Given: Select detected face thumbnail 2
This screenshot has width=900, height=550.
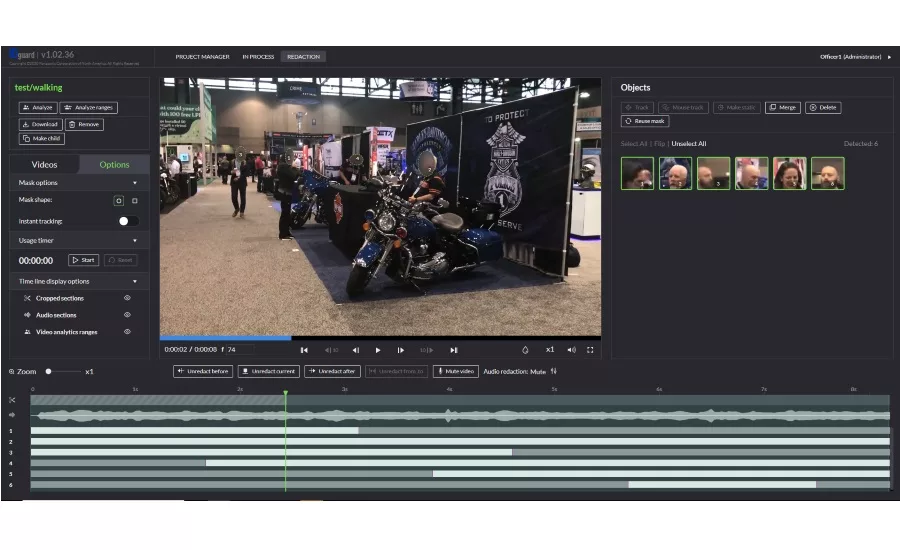Looking at the screenshot, I should click(675, 173).
